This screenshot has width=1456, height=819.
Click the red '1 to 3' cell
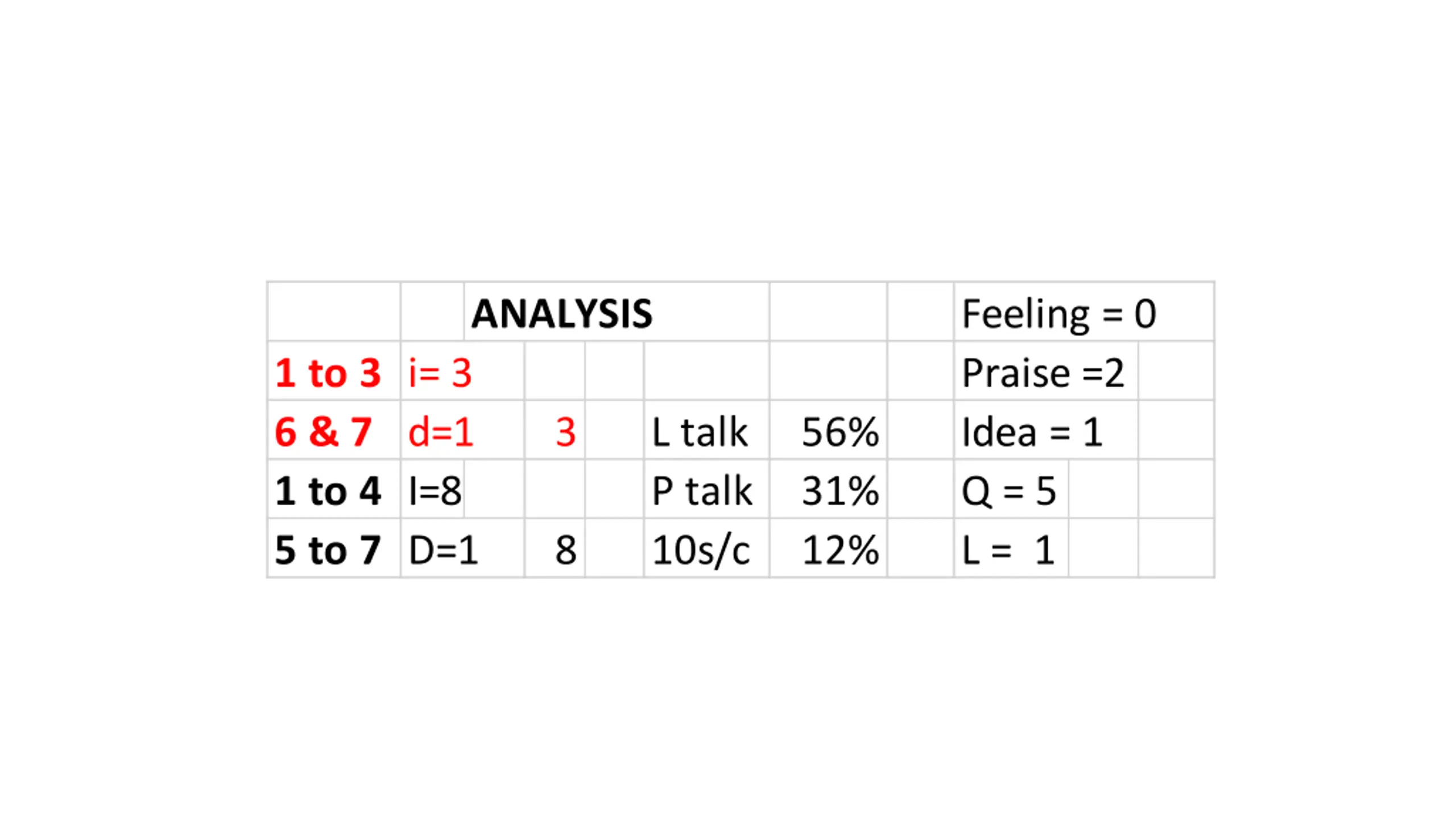pos(334,371)
